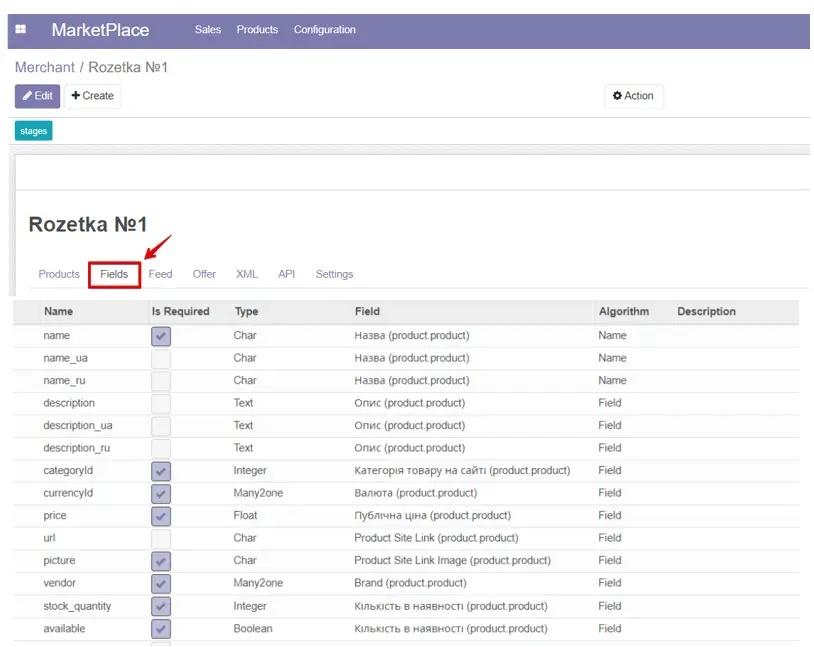Uncheck Is Required for name field
Image resolution: width=814 pixels, height=647 pixels.
tap(160, 336)
